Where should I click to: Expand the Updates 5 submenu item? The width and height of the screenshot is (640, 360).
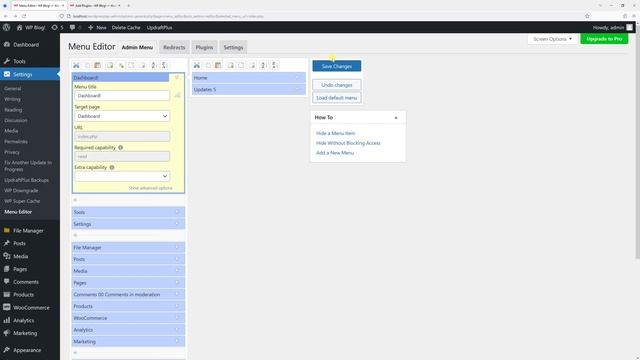click(298, 89)
